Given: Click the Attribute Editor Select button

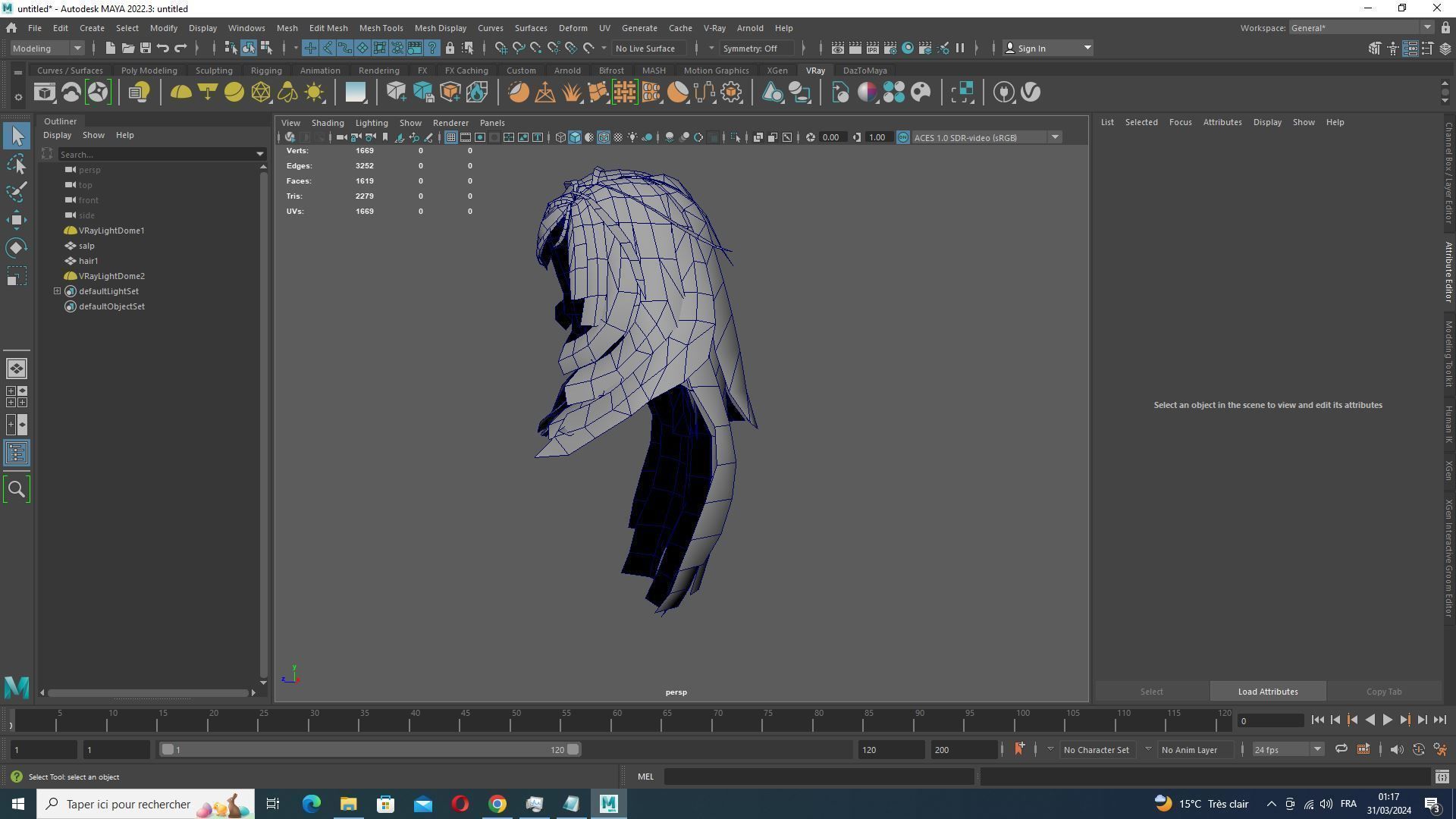Looking at the screenshot, I should pyautogui.click(x=1151, y=692).
